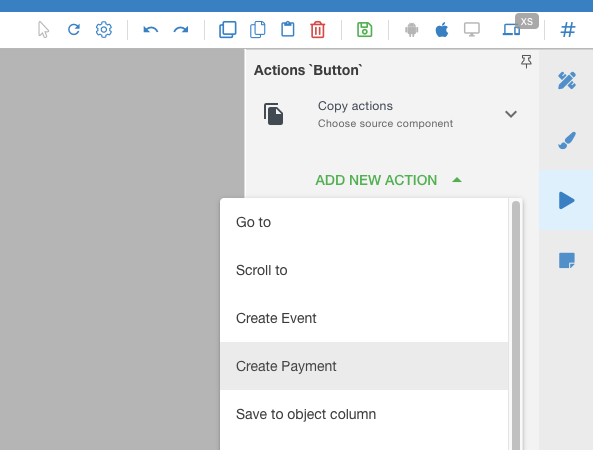Switch to Android preview
Viewport: 593px width, 450px height.
coord(411,29)
